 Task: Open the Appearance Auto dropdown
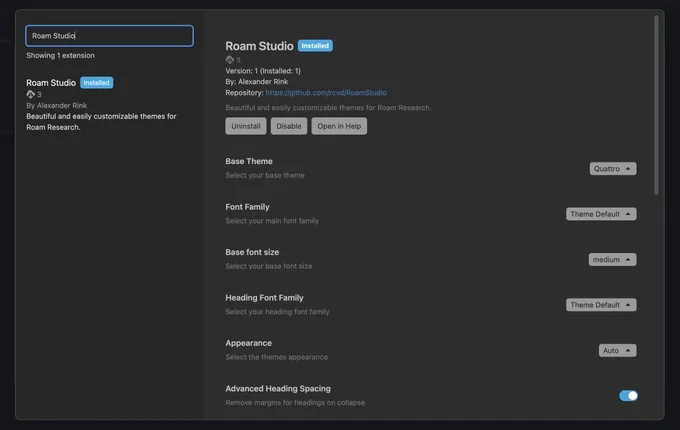pos(617,350)
